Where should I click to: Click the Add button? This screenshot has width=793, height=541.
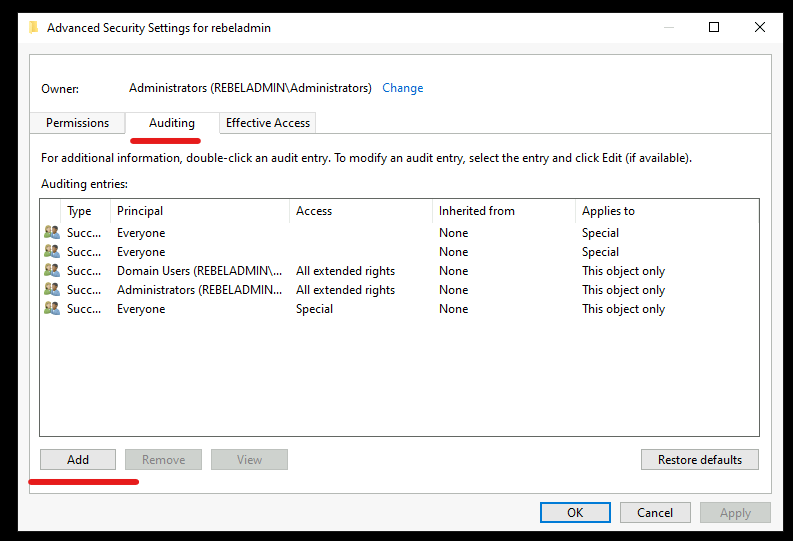(x=78, y=460)
